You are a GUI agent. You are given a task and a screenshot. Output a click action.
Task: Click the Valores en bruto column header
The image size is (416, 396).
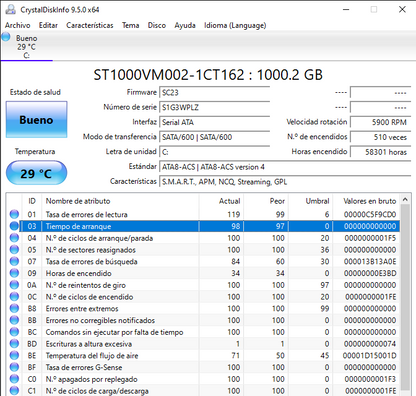click(x=366, y=201)
